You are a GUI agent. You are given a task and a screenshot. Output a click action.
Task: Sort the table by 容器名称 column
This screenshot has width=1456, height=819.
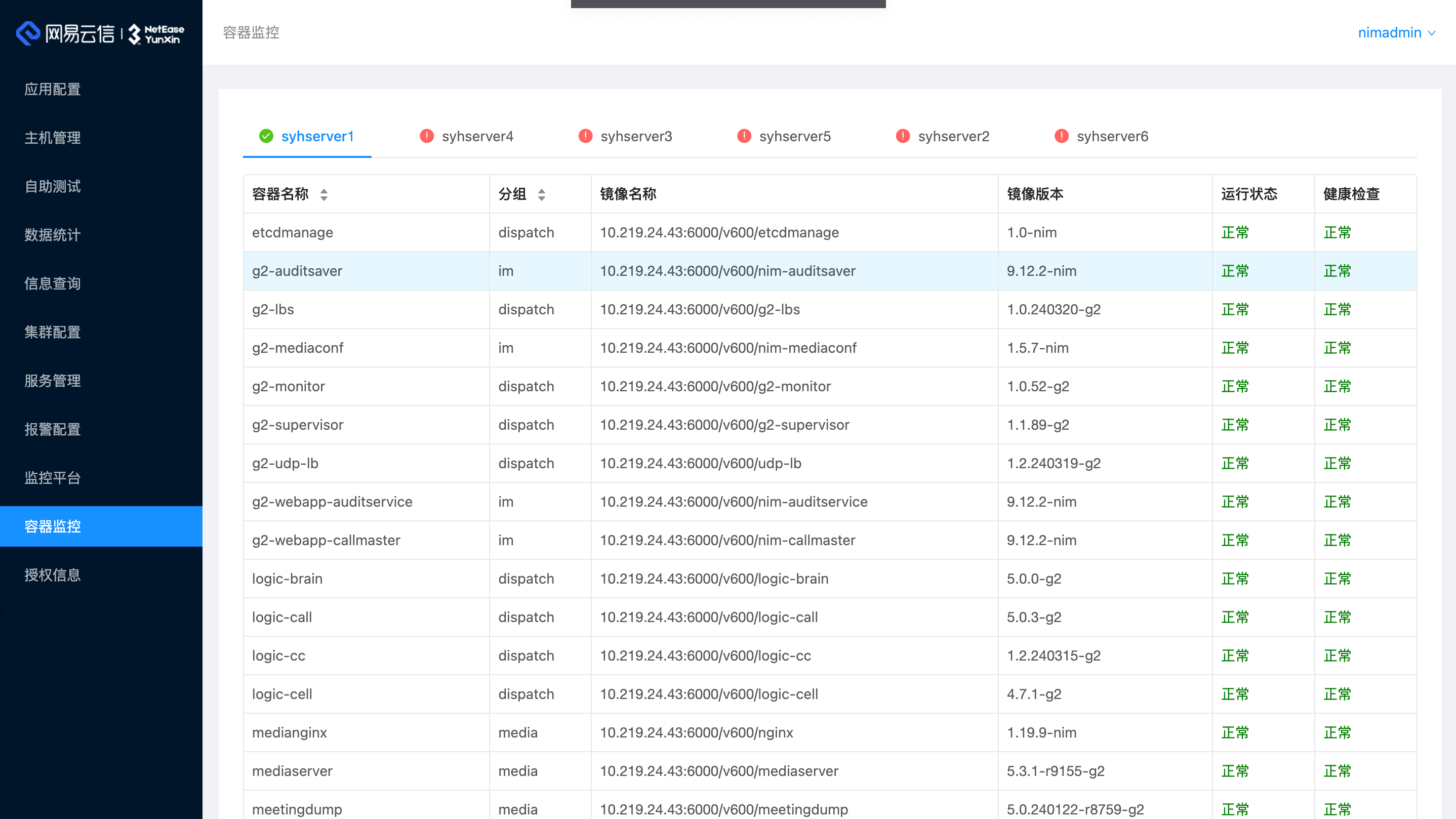tap(324, 194)
